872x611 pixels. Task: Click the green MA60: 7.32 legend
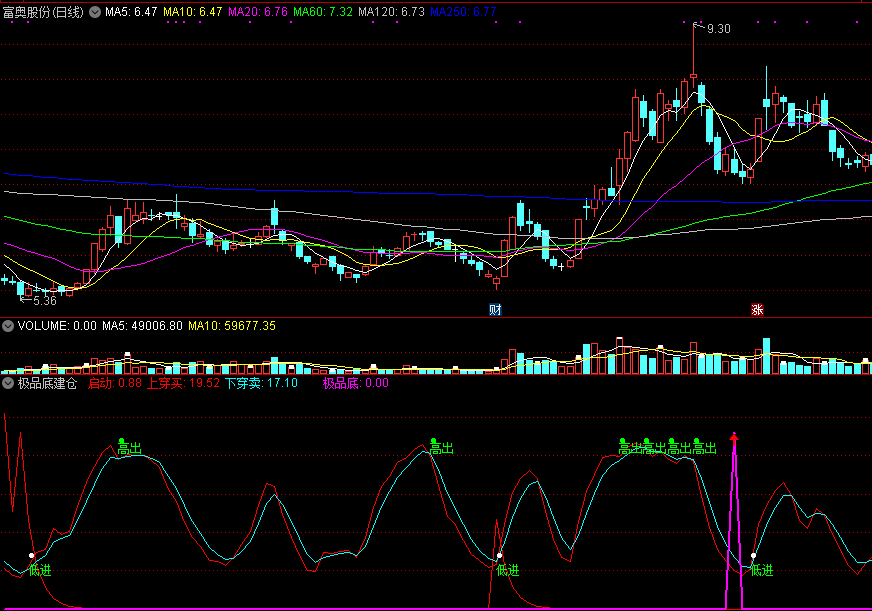323,12
